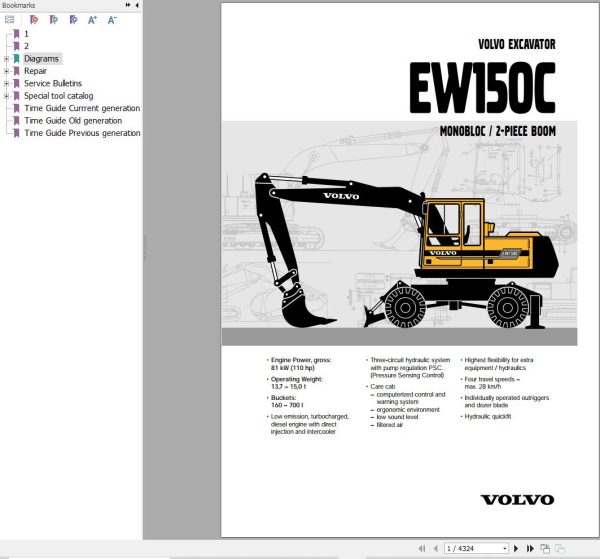The height and width of the screenshot is (559, 600).
Task: Click the green bookmark icon beside Diagrams
Action: coord(16,59)
